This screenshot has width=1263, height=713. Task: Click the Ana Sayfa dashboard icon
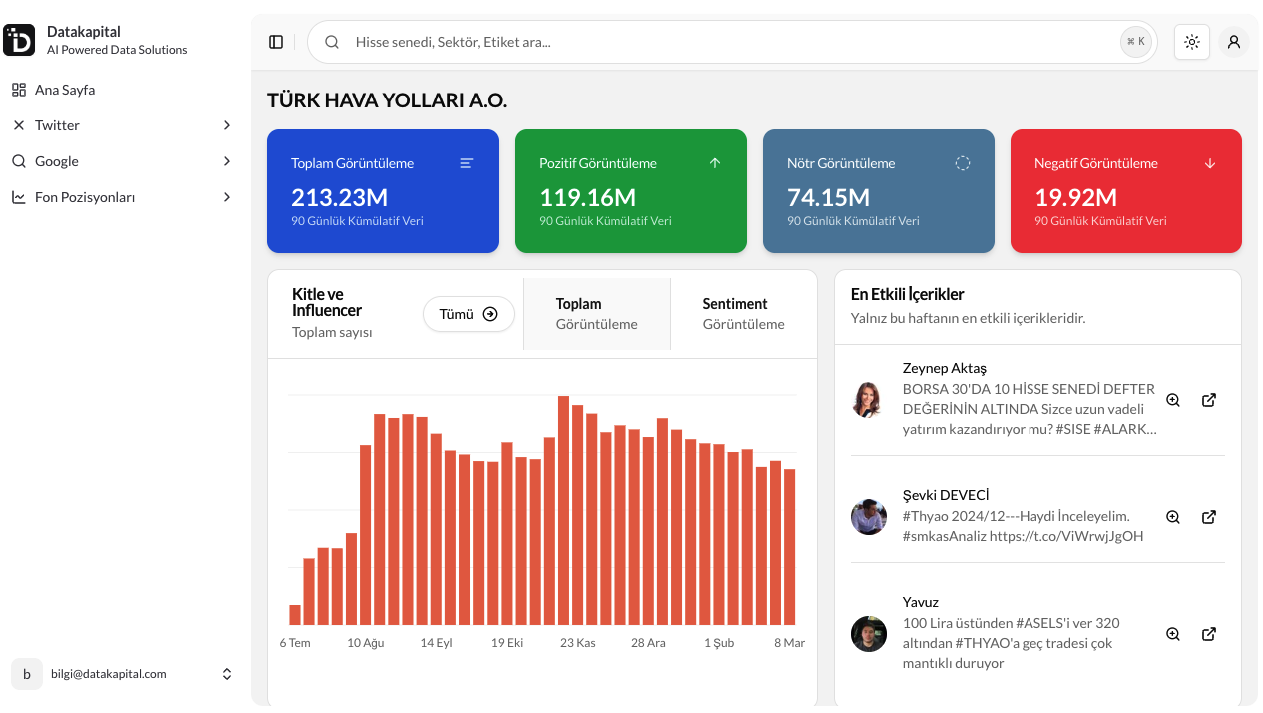click(x=19, y=90)
